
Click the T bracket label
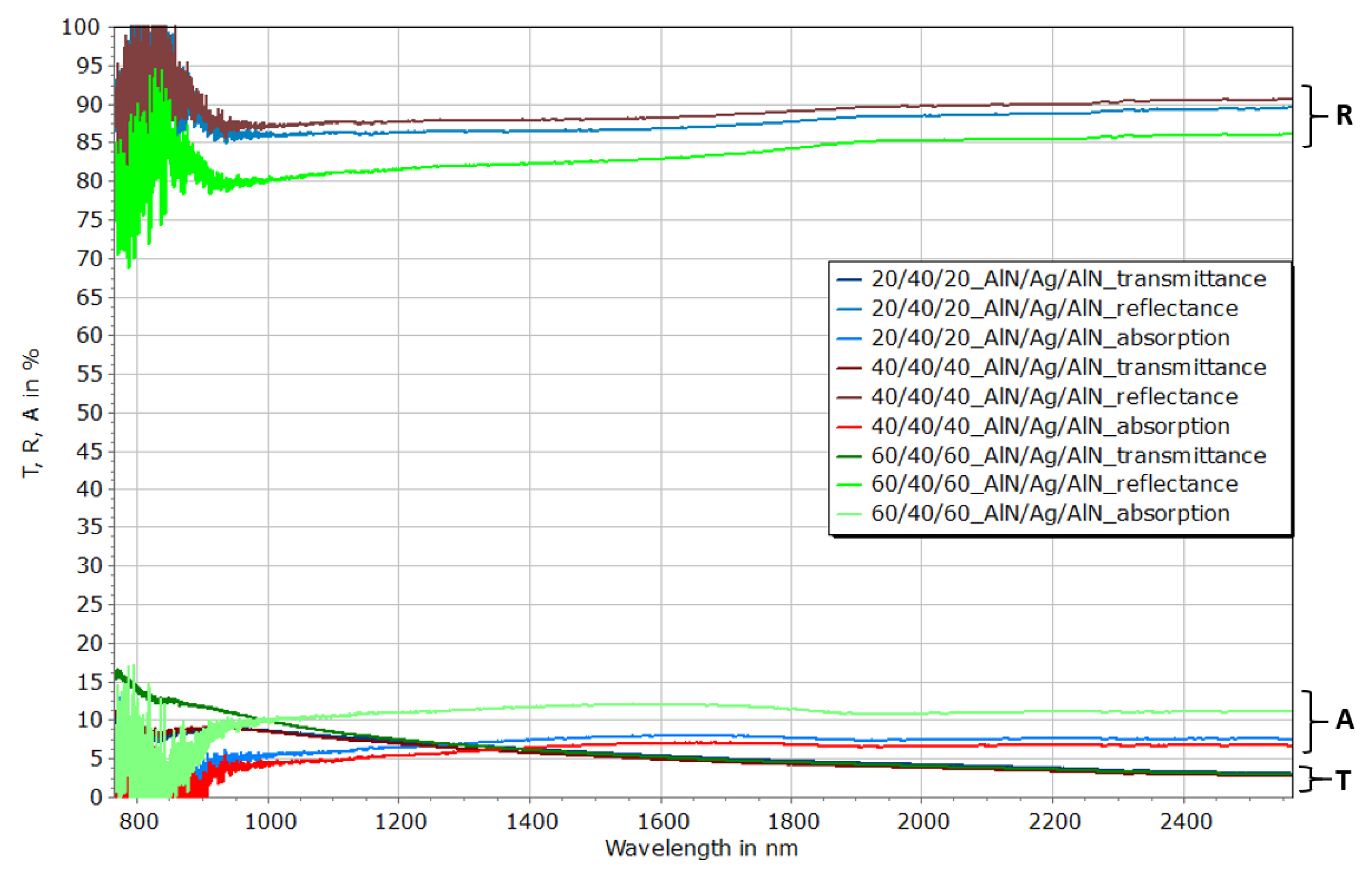point(1343,780)
